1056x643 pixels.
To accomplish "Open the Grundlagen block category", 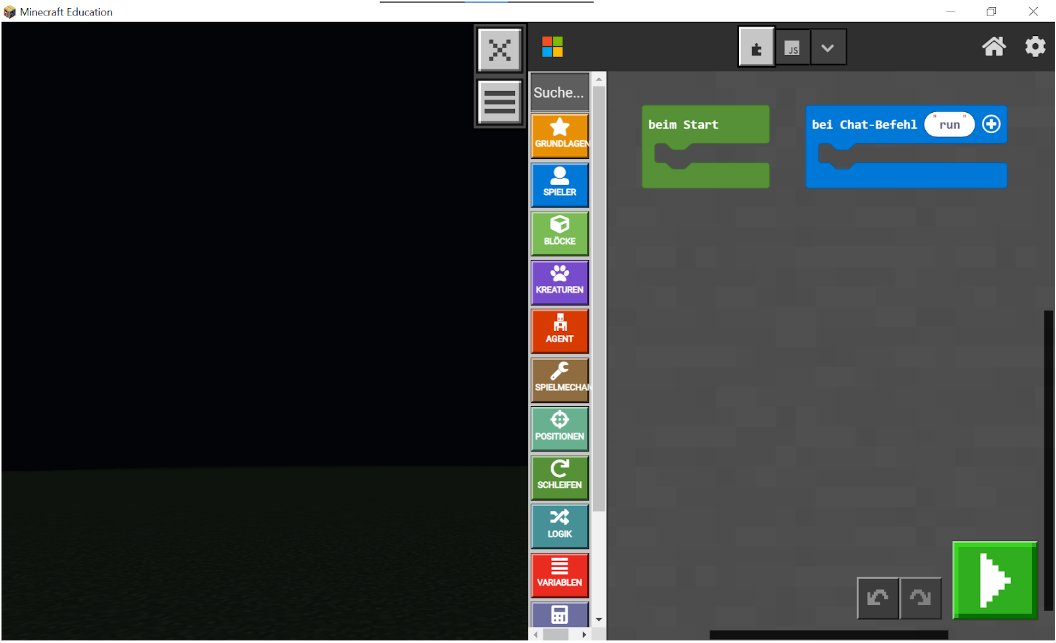I will pos(560,135).
